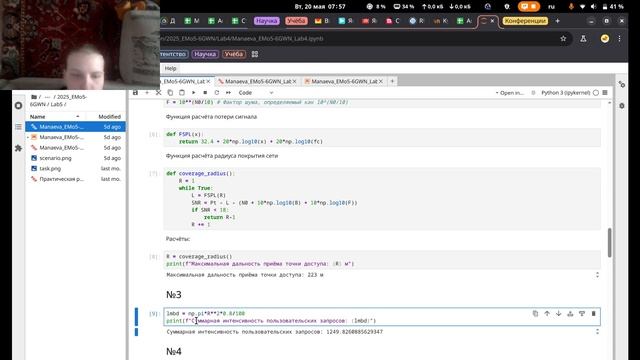Click the ru keyboard layout indicator
640x360 pixels.
551,7
